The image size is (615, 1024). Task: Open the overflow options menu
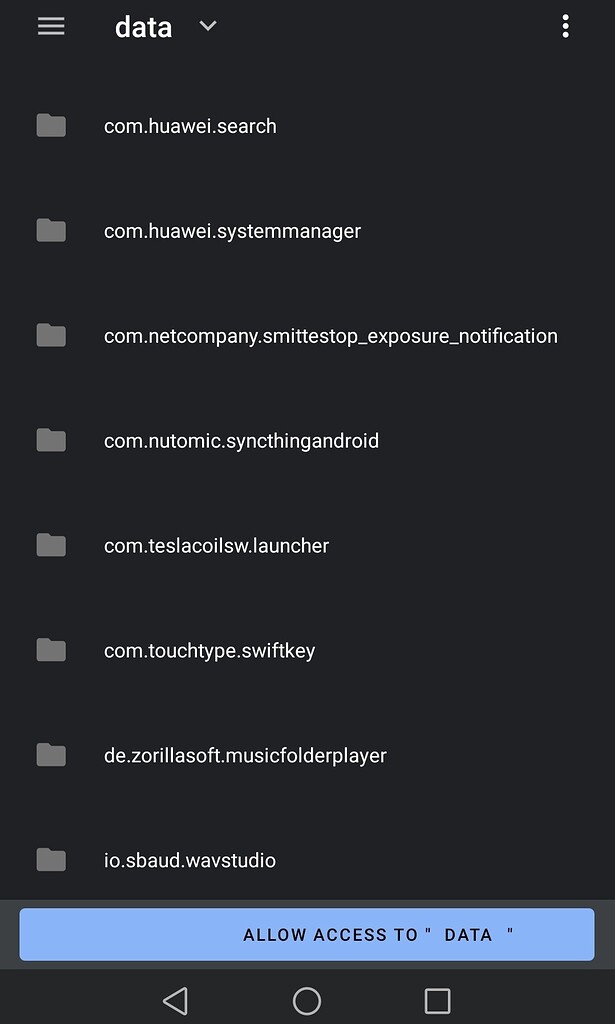coord(566,26)
